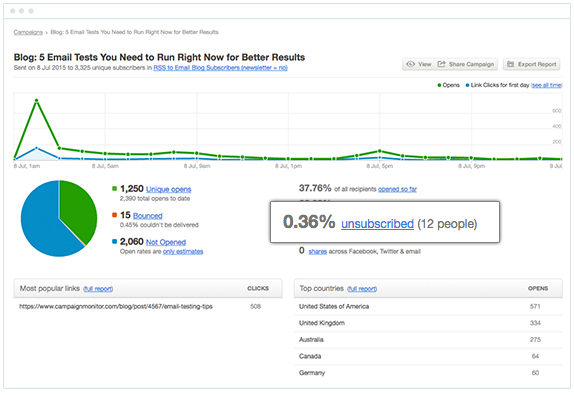View the Bounced recipients link
The image size is (574, 395).
[148, 216]
